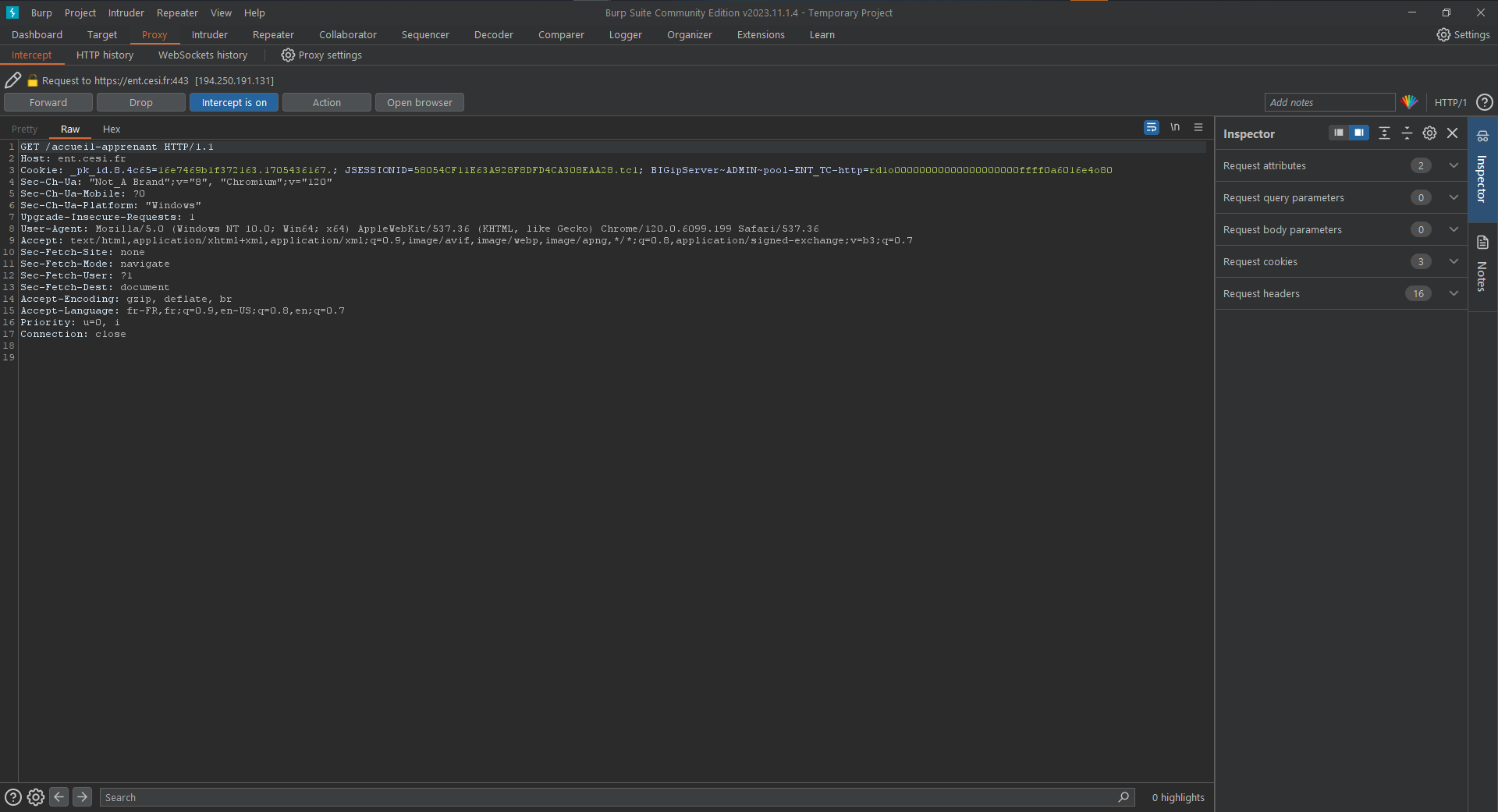Switch to the Logger tab
The height and width of the screenshot is (812, 1498).
pos(626,35)
